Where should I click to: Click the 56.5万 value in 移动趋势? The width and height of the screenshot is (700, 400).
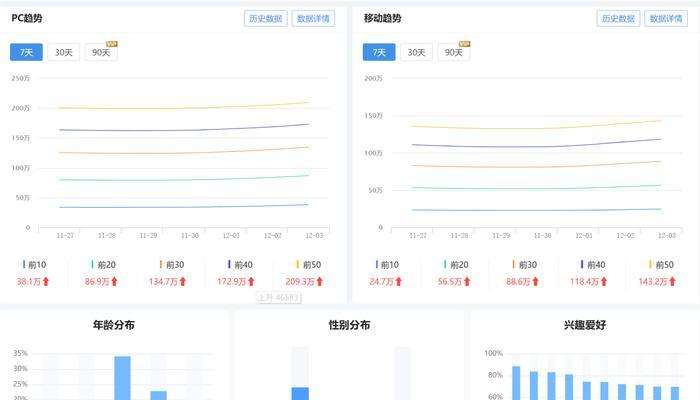450,282
